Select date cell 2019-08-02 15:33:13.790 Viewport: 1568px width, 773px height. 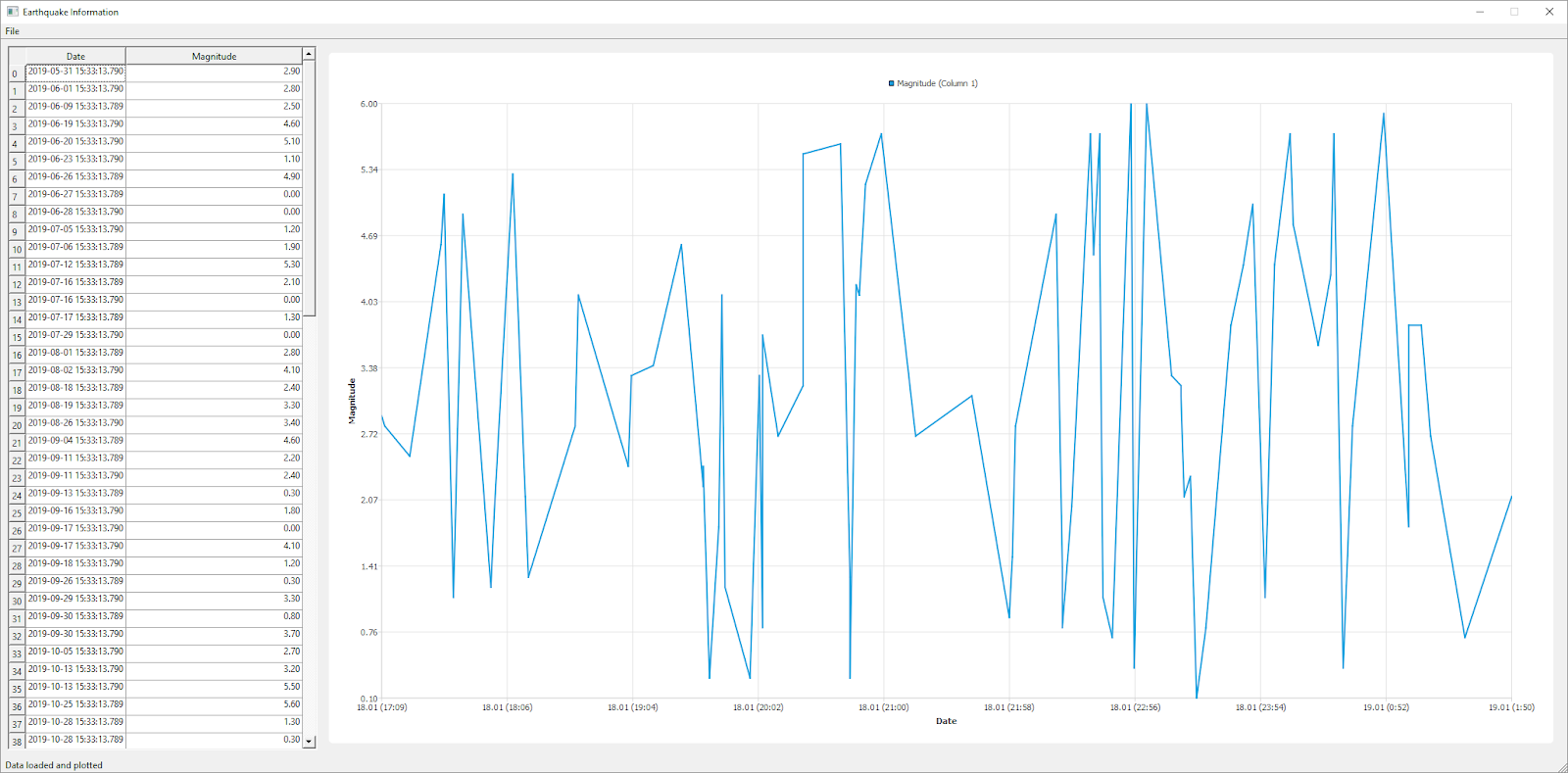point(75,370)
